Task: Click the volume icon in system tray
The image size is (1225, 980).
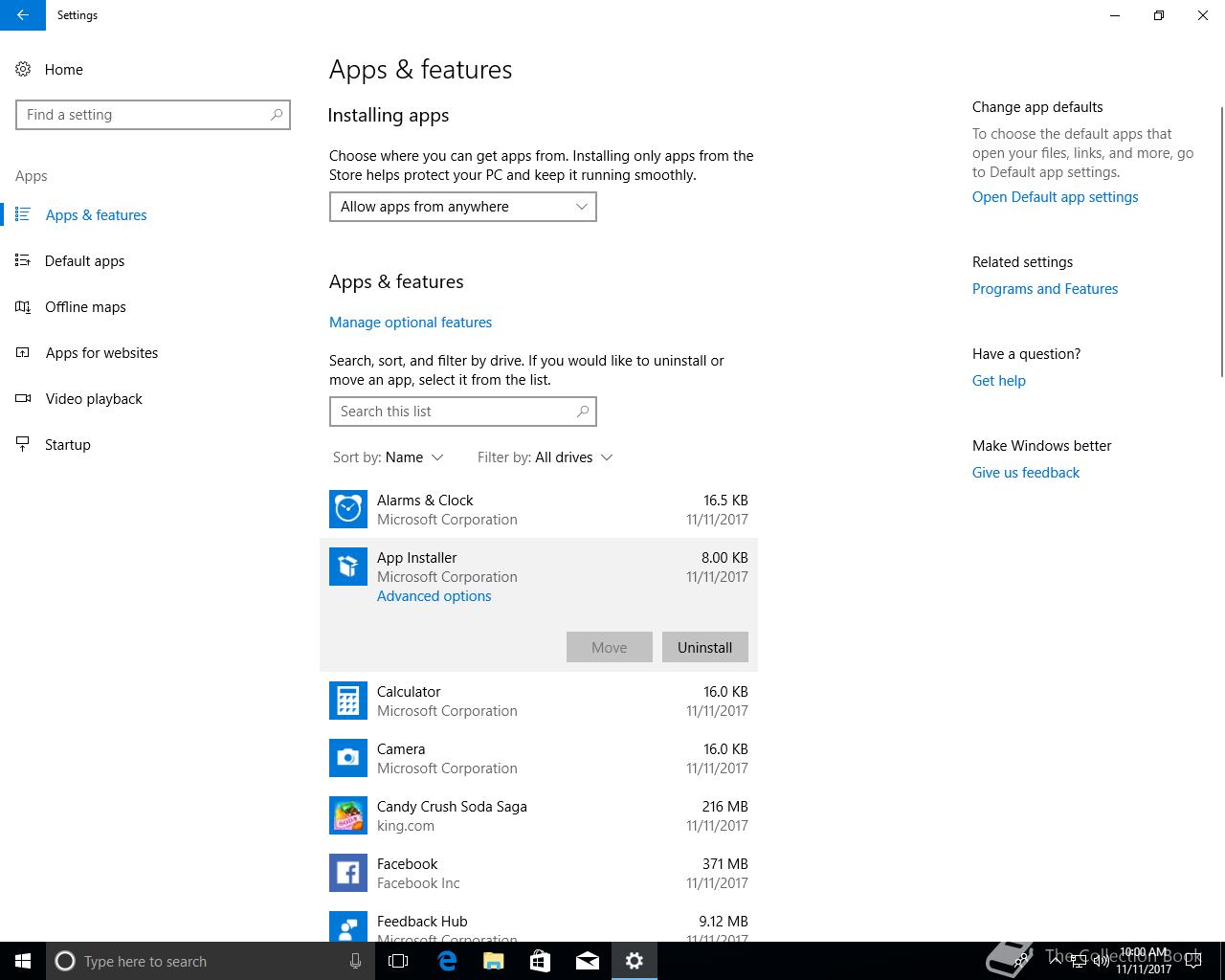Action: (1101, 961)
